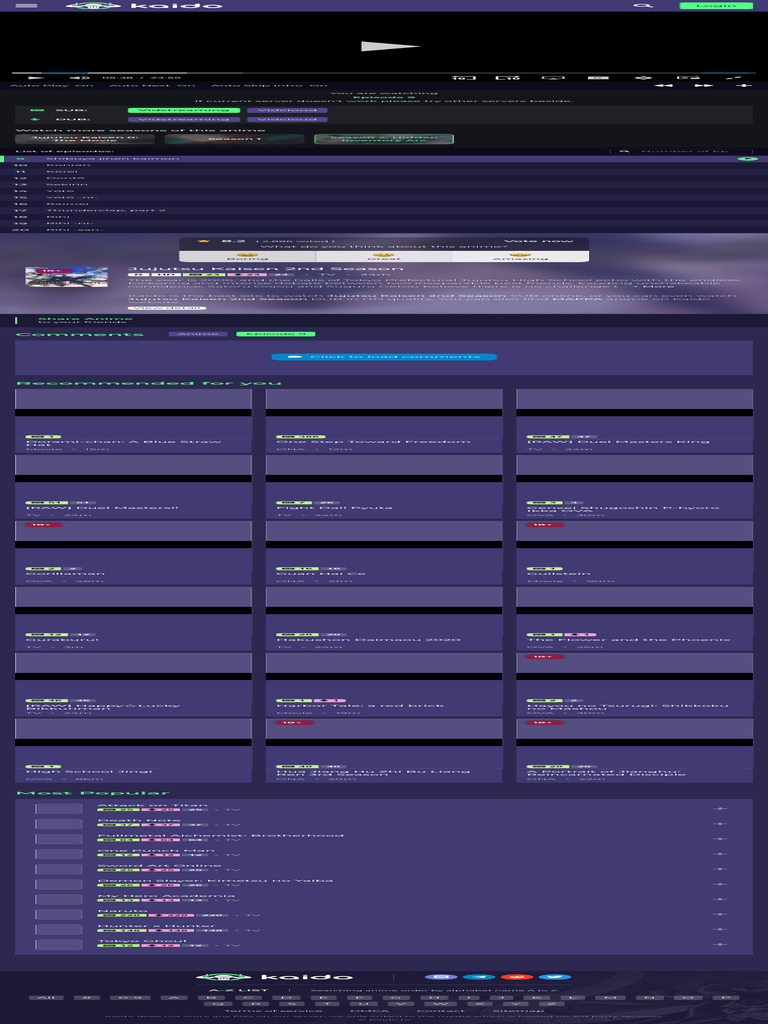This screenshot has height=1024, width=768.
Task: Rewind 10 seconds in the player
Action: 464,78
